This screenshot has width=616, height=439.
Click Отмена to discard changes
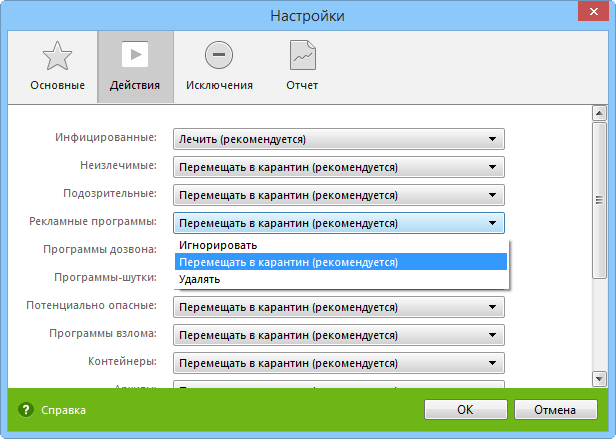pos(556,410)
